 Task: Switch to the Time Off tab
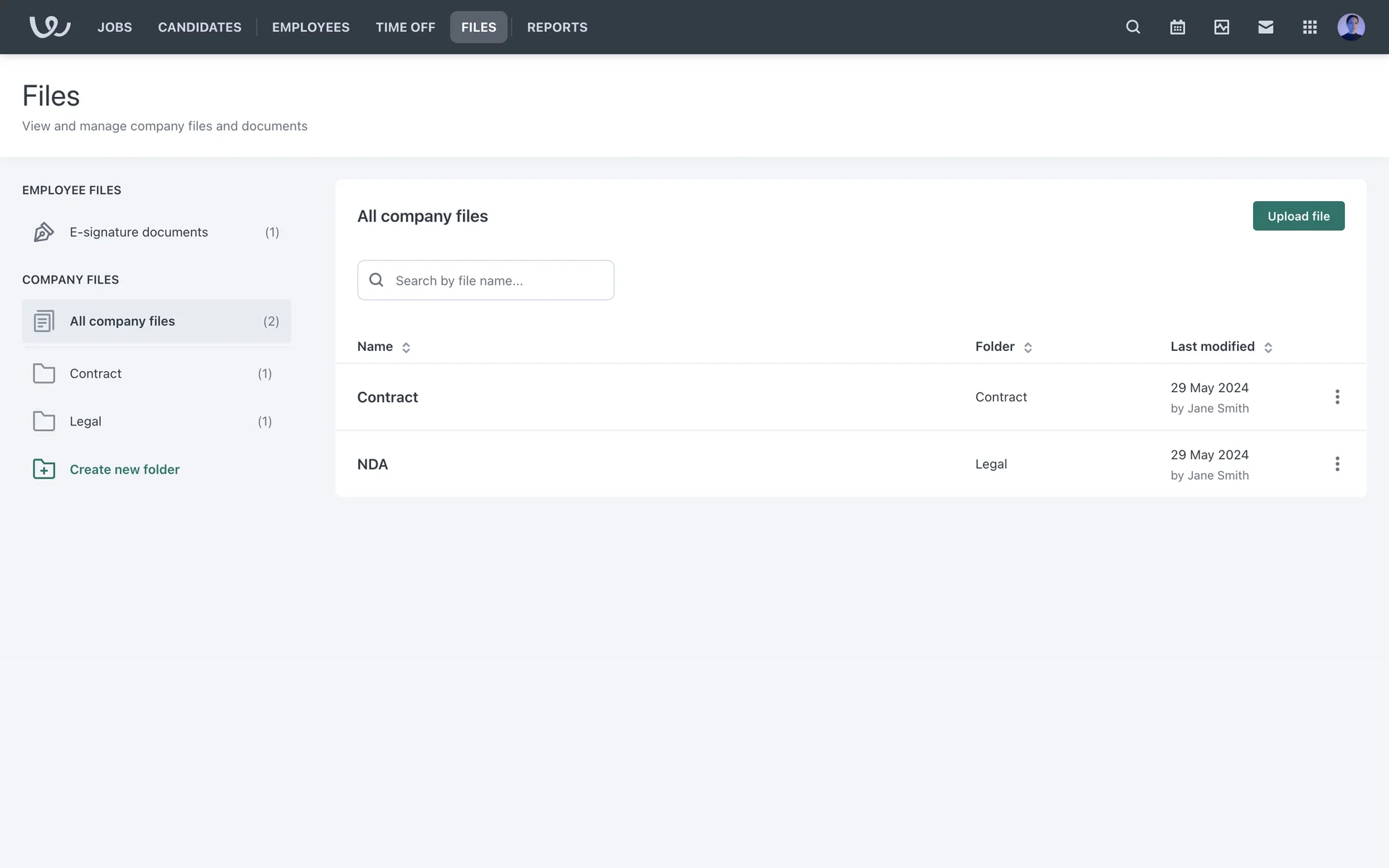tap(405, 27)
